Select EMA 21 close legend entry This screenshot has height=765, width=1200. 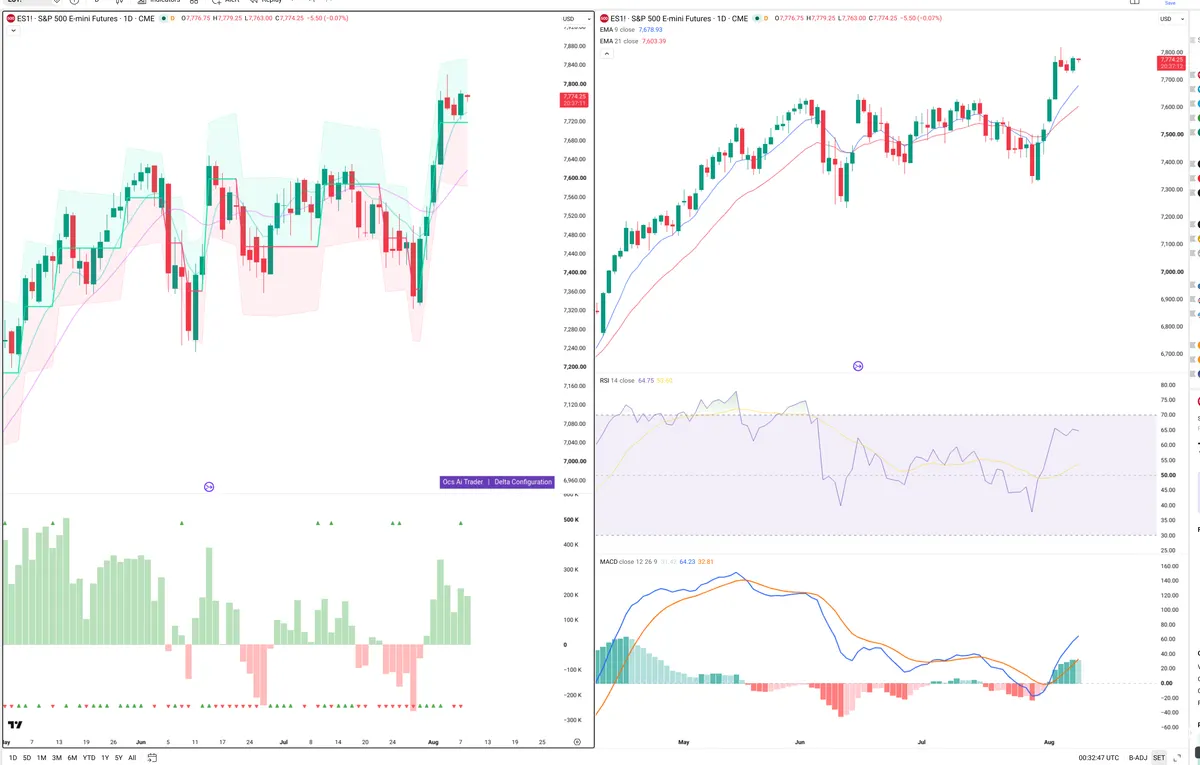point(619,41)
